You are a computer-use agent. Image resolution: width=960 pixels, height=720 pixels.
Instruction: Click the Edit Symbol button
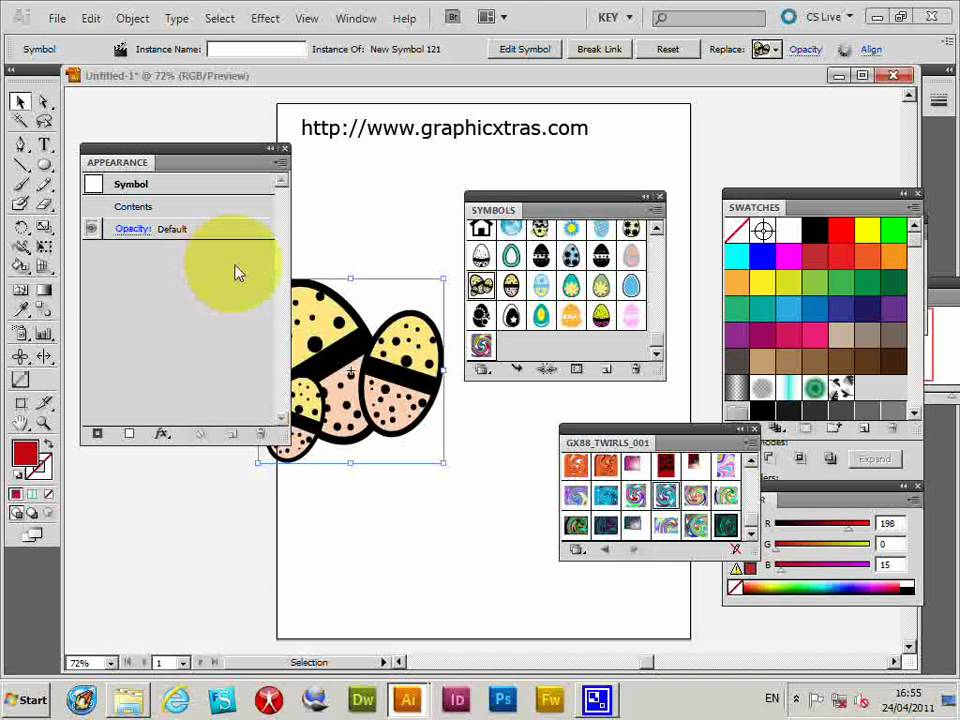point(525,49)
